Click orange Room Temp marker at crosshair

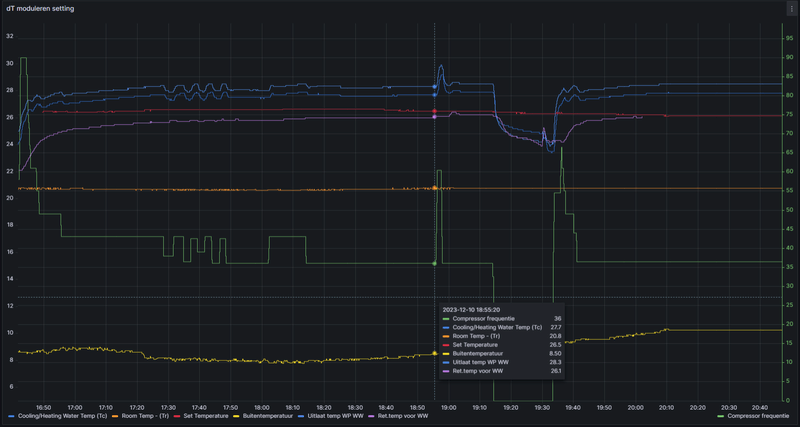tap(434, 188)
